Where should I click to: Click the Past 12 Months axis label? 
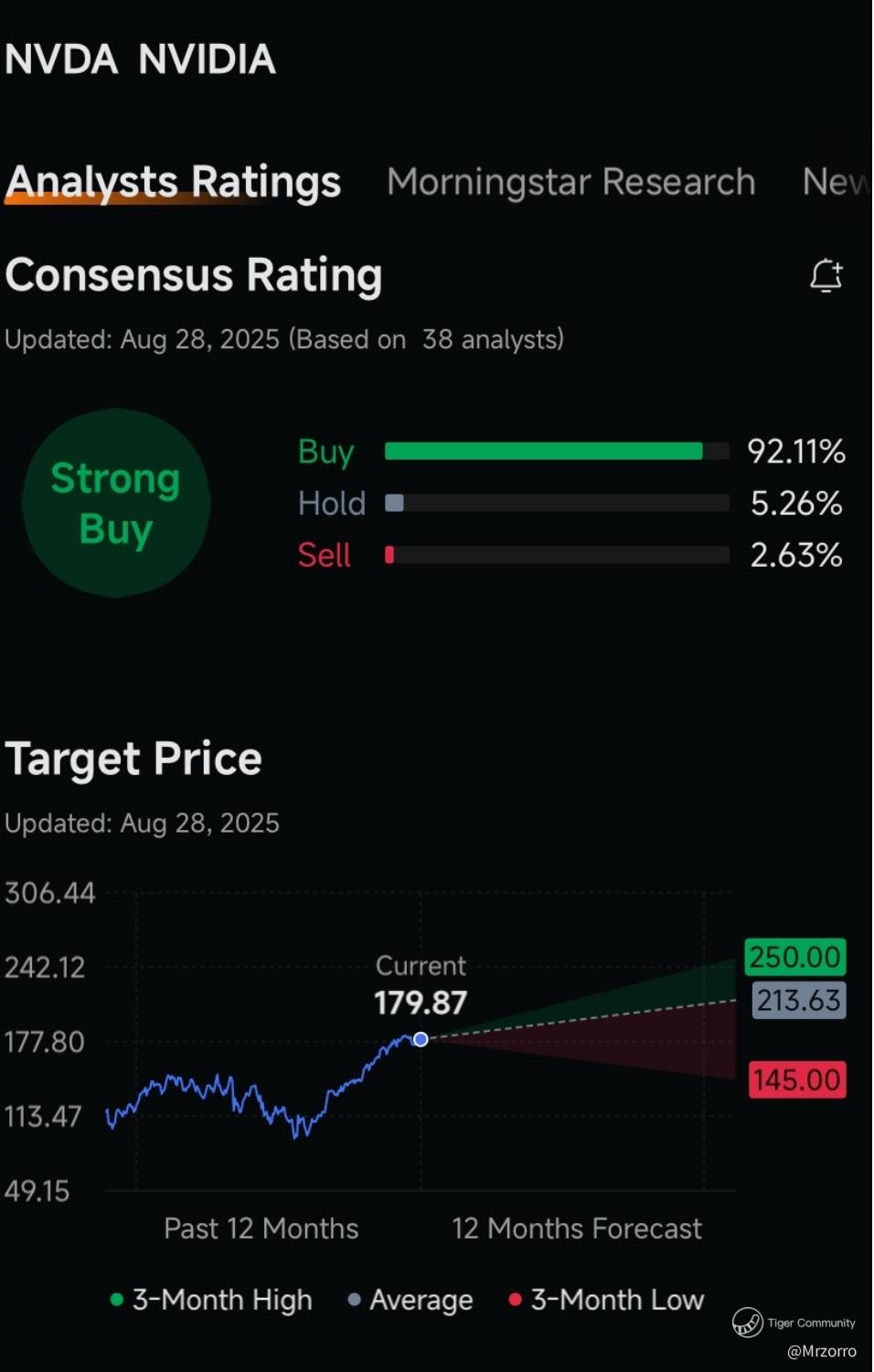[261, 1228]
